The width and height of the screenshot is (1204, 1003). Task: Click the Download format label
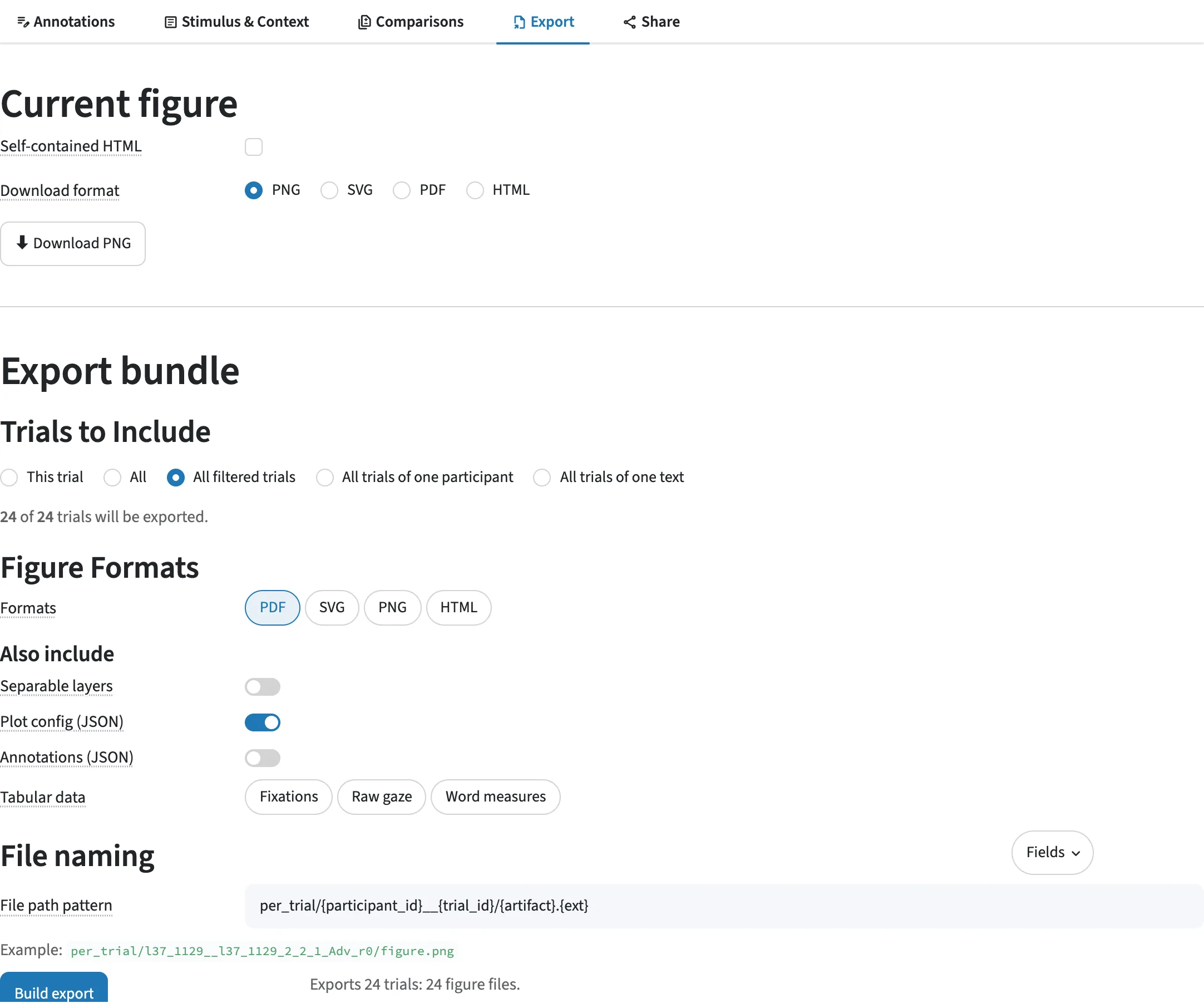click(60, 190)
